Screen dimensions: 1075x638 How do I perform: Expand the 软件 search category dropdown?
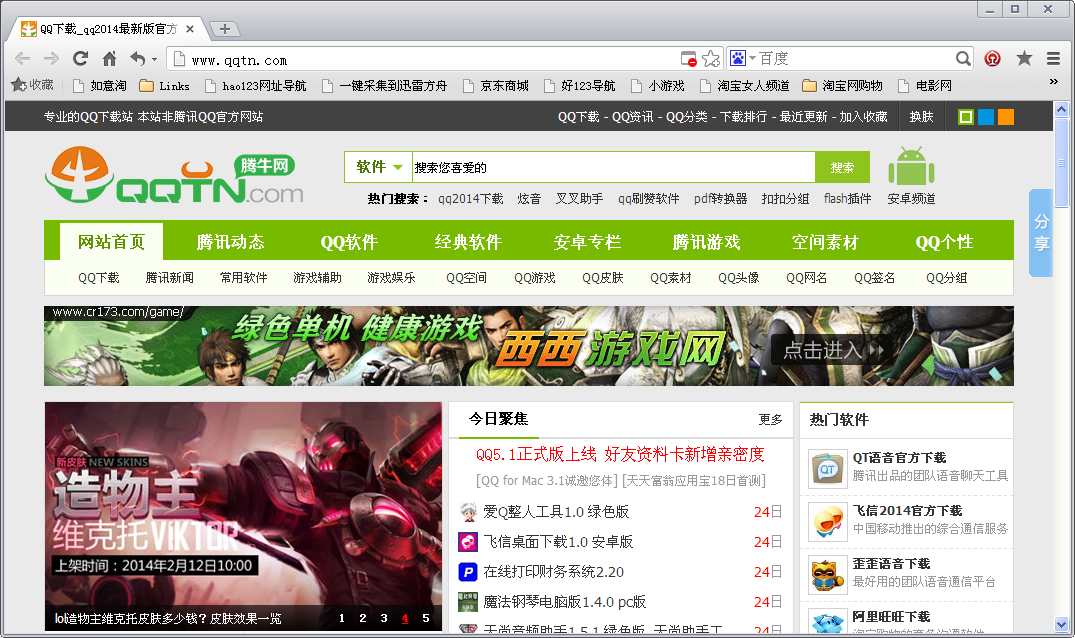(x=378, y=167)
